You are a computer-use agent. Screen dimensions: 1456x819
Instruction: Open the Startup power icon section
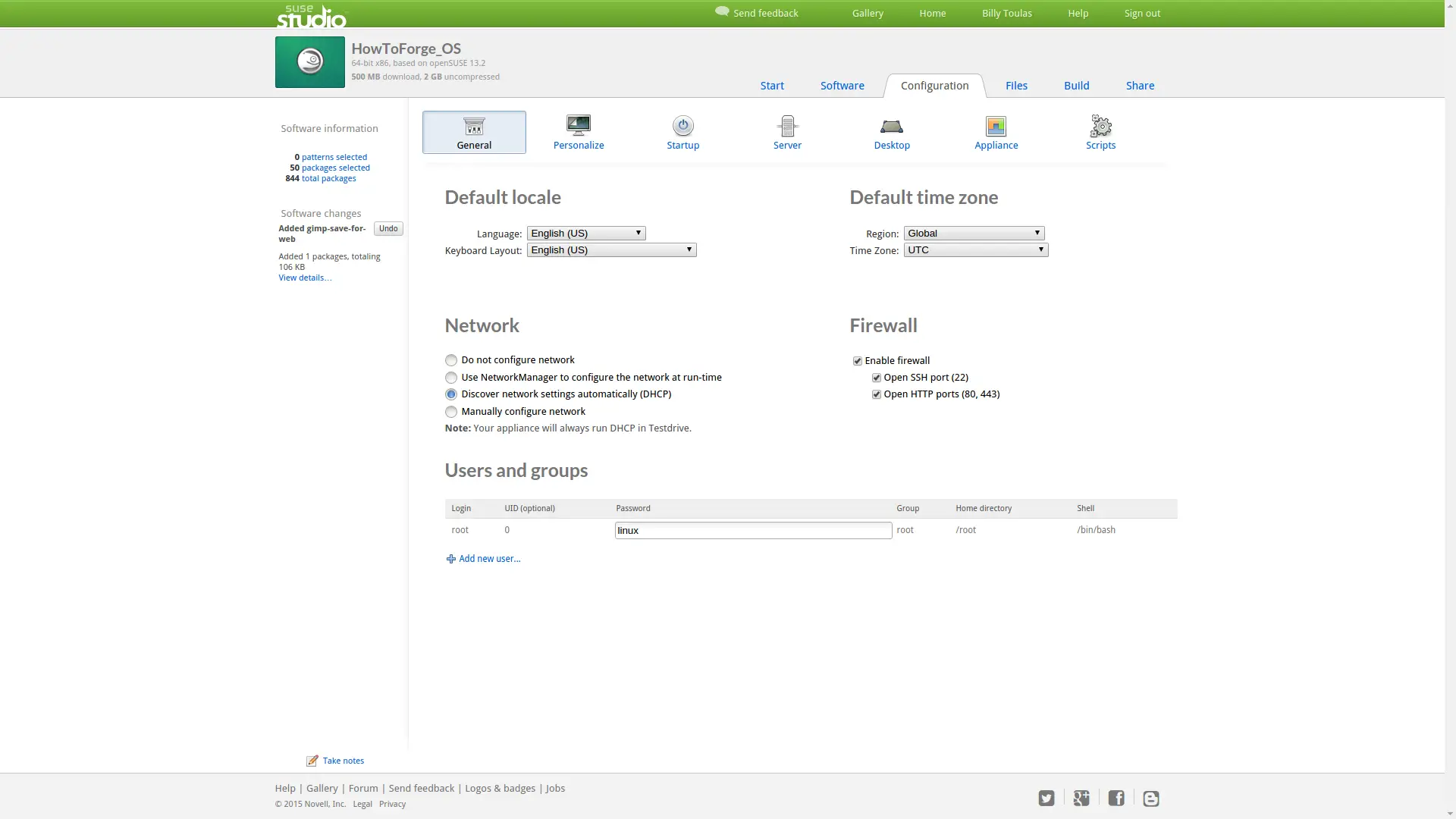click(x=683, y=126)
